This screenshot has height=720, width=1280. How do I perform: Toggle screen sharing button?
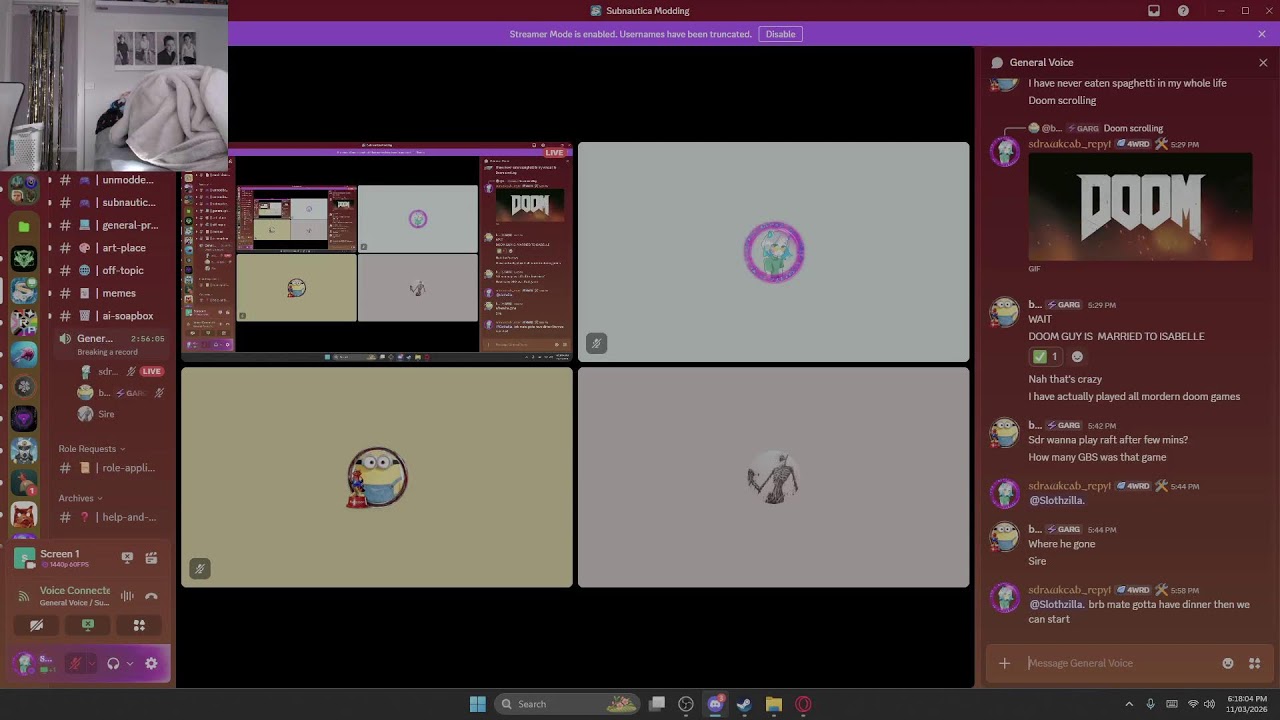click(x=88, y=625)
